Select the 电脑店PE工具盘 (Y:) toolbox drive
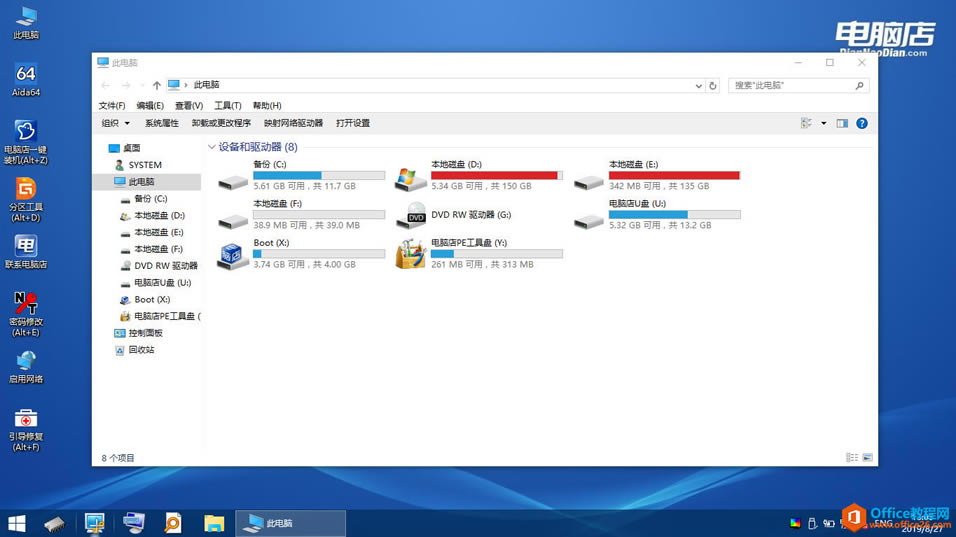This screenshot has height=537, width=956. [x=411, y=254]
